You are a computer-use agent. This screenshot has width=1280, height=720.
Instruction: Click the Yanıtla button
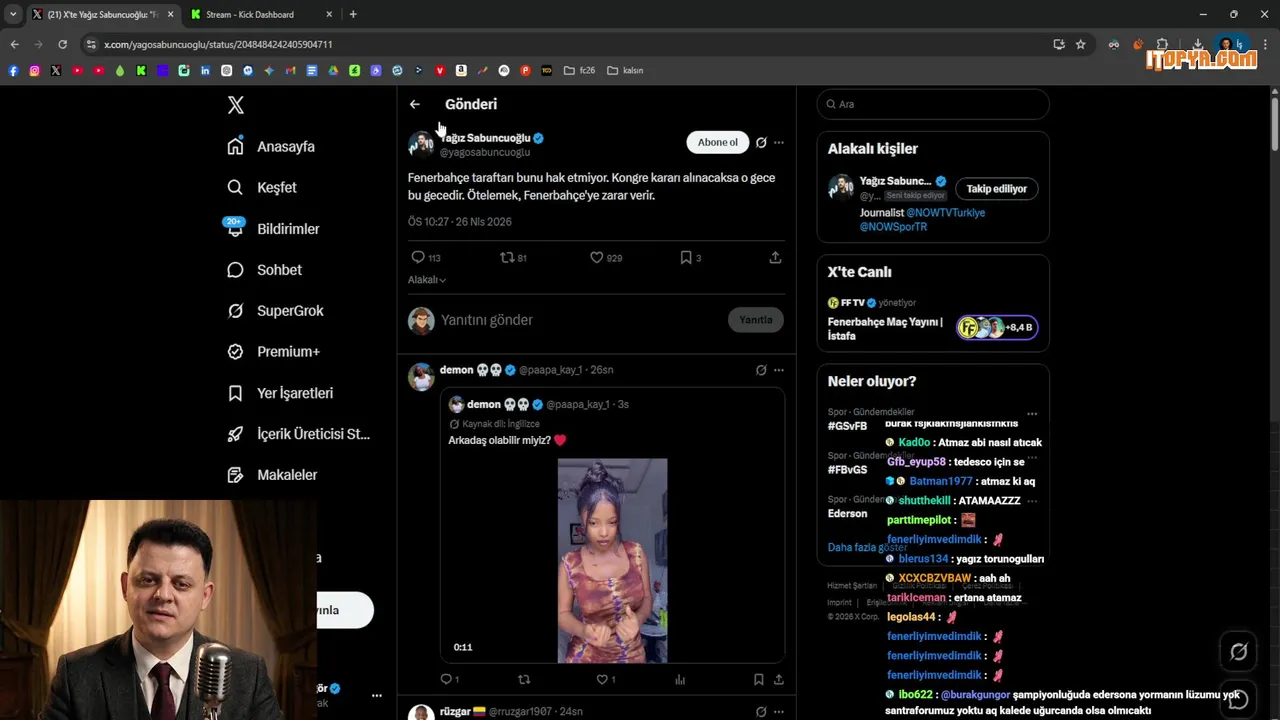[756, 320]
